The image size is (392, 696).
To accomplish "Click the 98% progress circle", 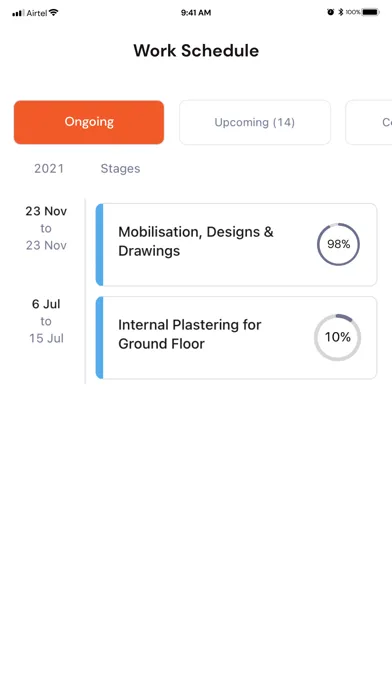I will pyautogui.click(x=338, y=244).
